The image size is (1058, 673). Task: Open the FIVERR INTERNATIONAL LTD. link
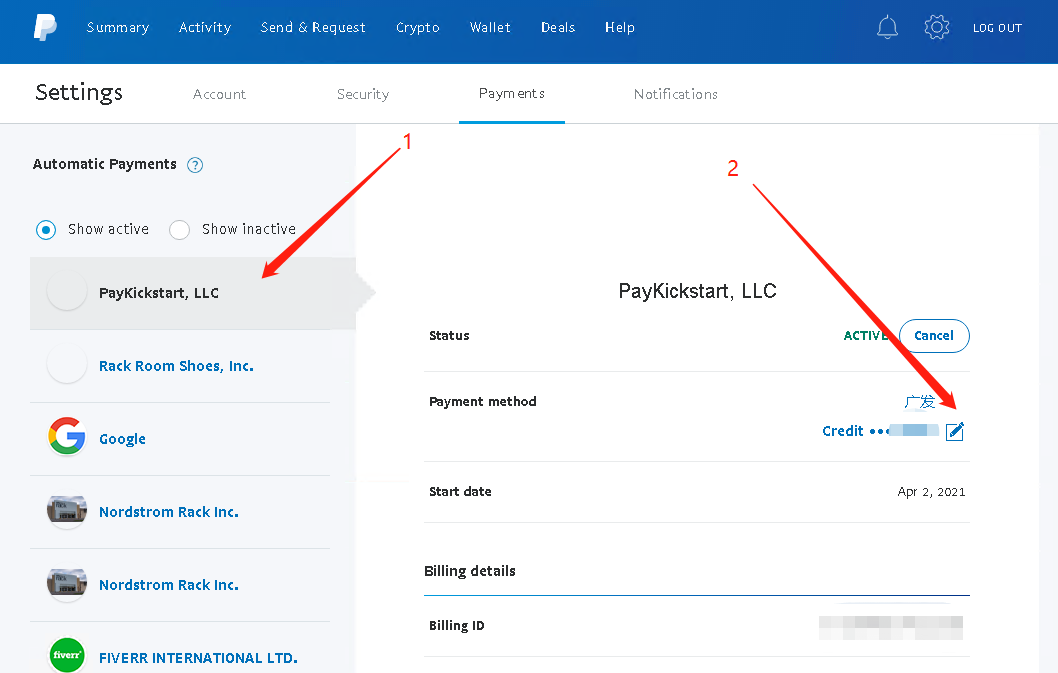coord(197,657)
